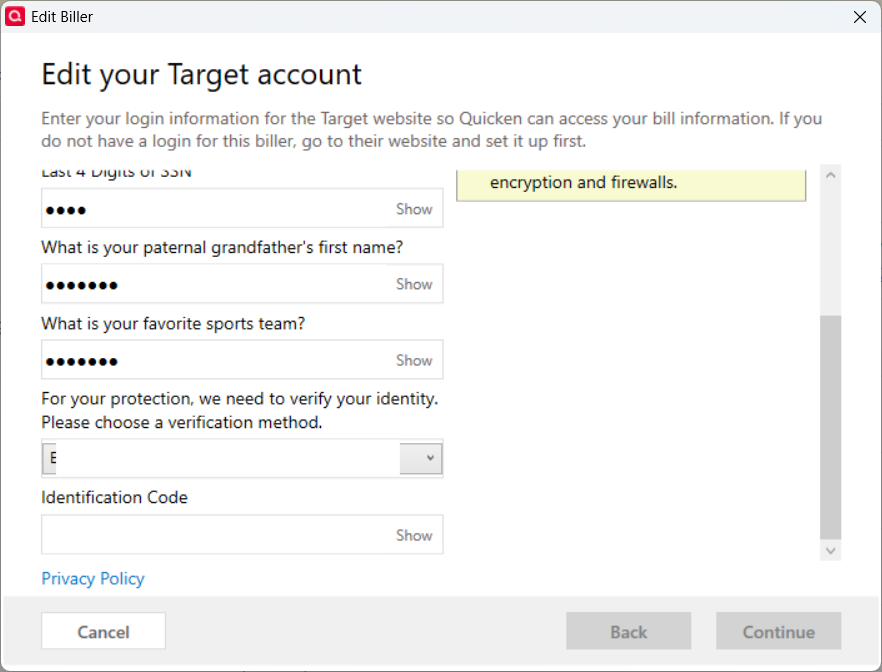Click the scrollbar down arrow
The image size is (882, 672).
(x=831, y=551)
